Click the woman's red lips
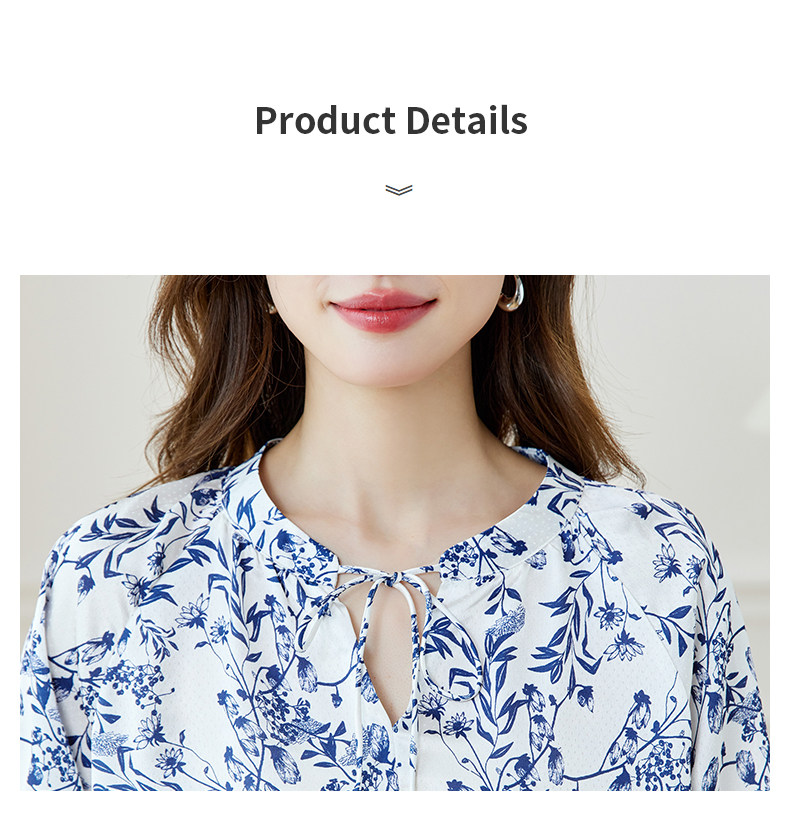 383,310
